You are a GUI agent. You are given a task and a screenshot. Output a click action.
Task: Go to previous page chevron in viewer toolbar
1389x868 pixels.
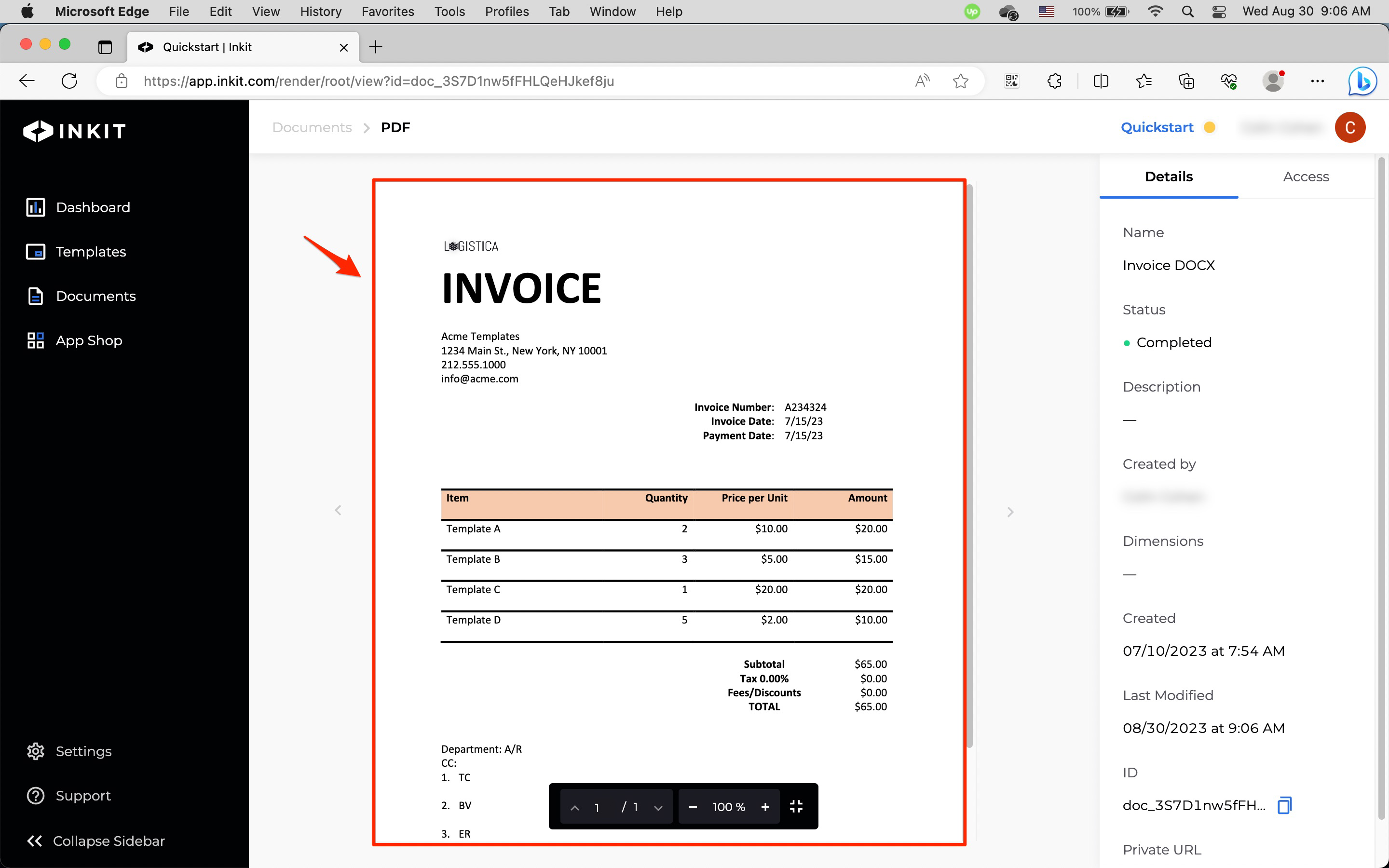[574, 807]
